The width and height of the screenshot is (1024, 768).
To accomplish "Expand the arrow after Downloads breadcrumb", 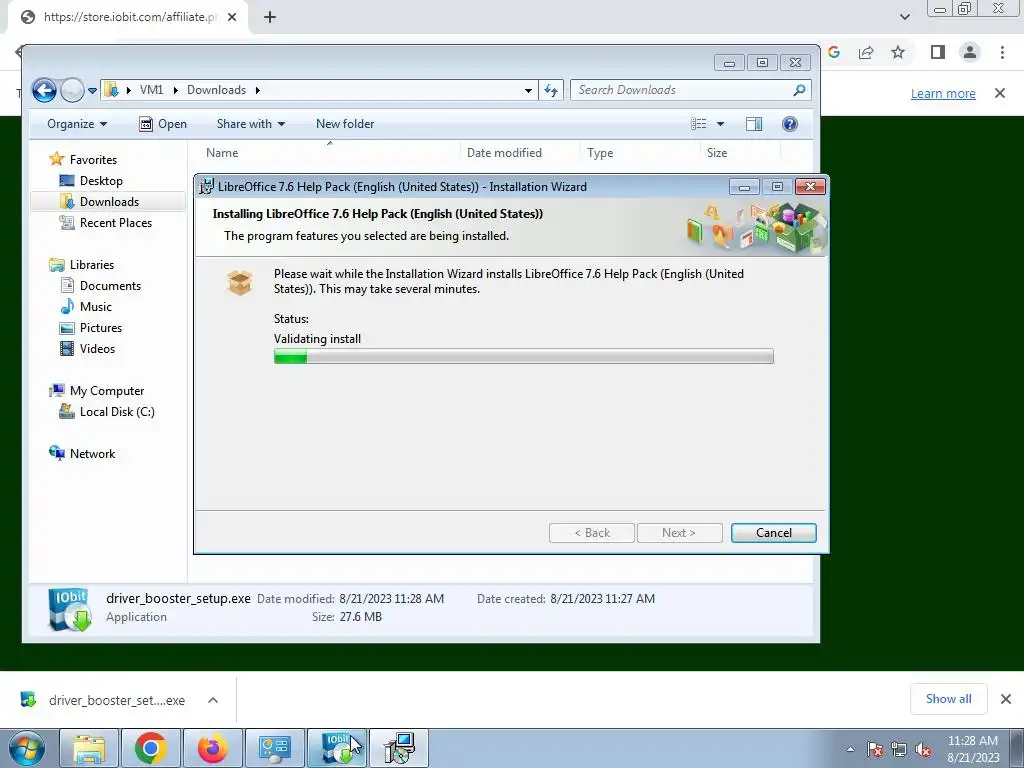I will tap(258, 90).
